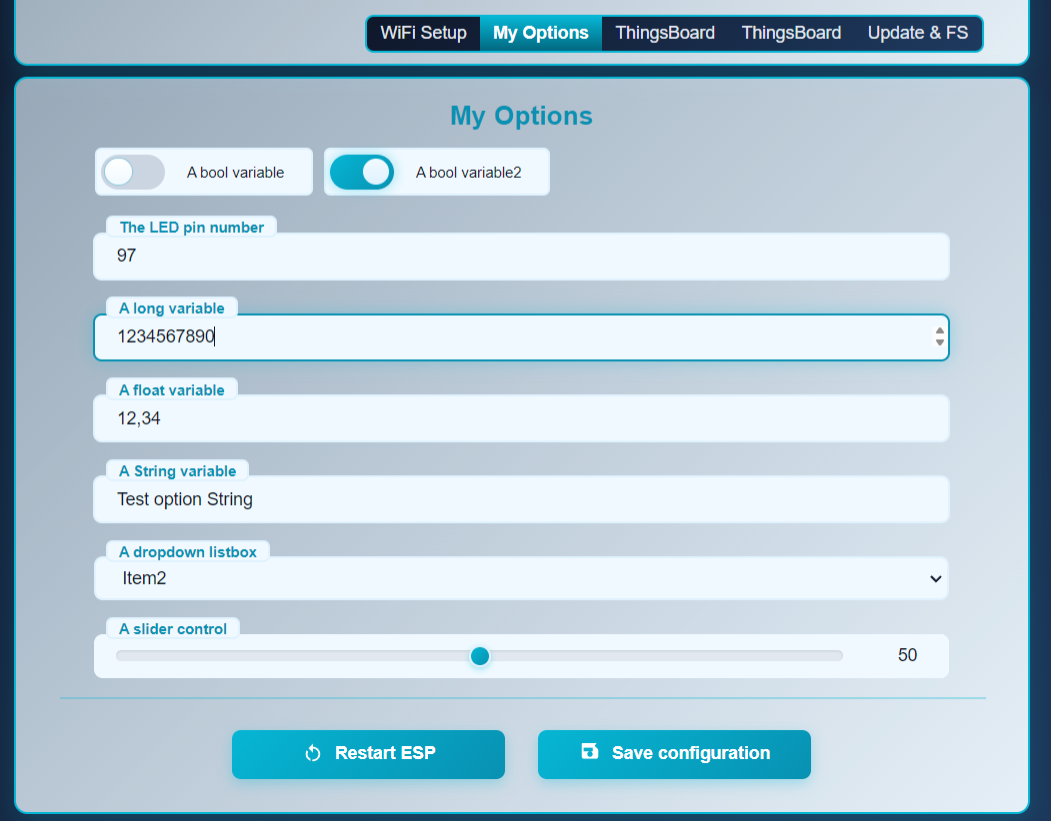This screenshot has width=1051, height=821.
Task: Click the float variable field with 12,34
Action: [521, 419]
